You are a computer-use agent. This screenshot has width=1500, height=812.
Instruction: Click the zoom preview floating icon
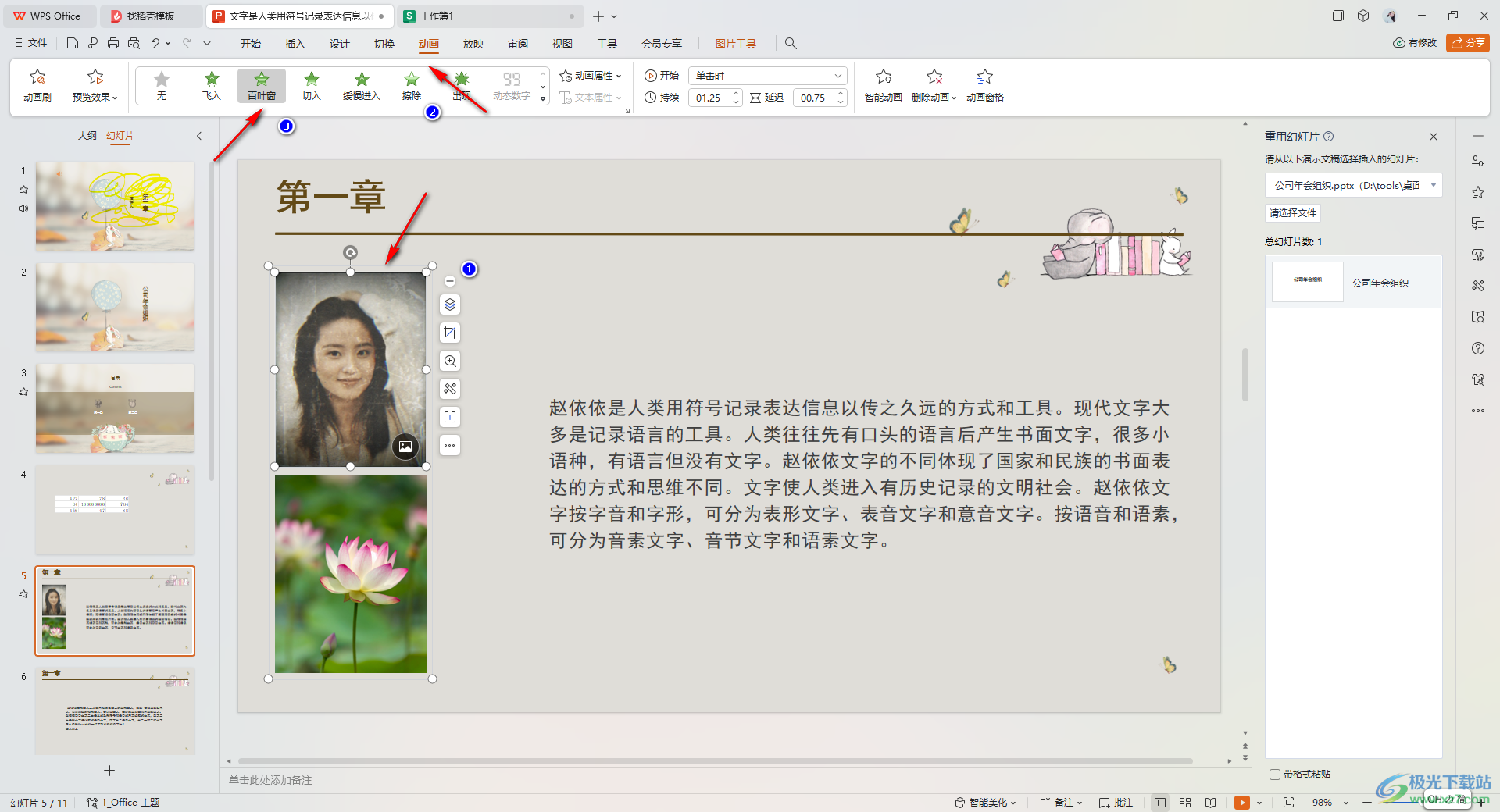coord(450,361)
